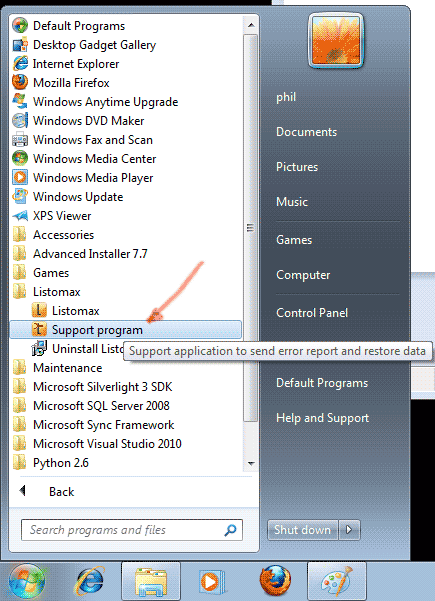Click the scroll down arrow of programs list
This screenshot has height=601, width=435.
click(x=251, y=463)
